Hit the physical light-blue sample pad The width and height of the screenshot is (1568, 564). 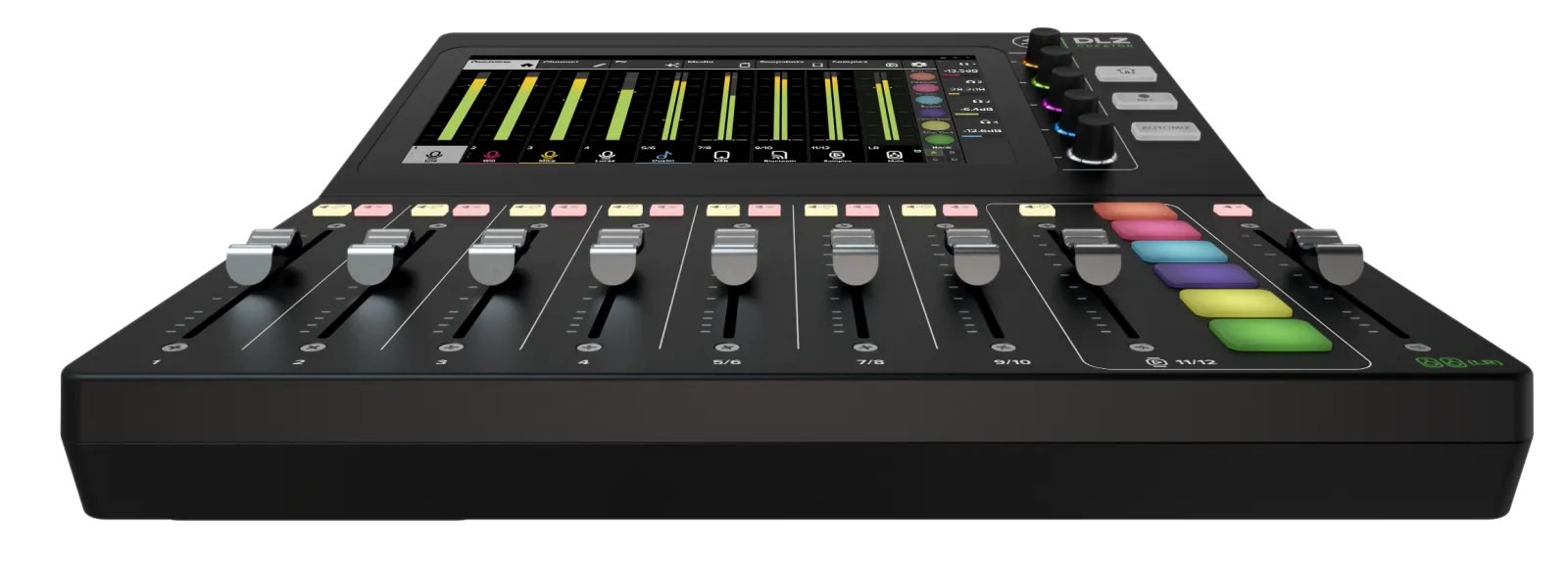(1180, 253)
